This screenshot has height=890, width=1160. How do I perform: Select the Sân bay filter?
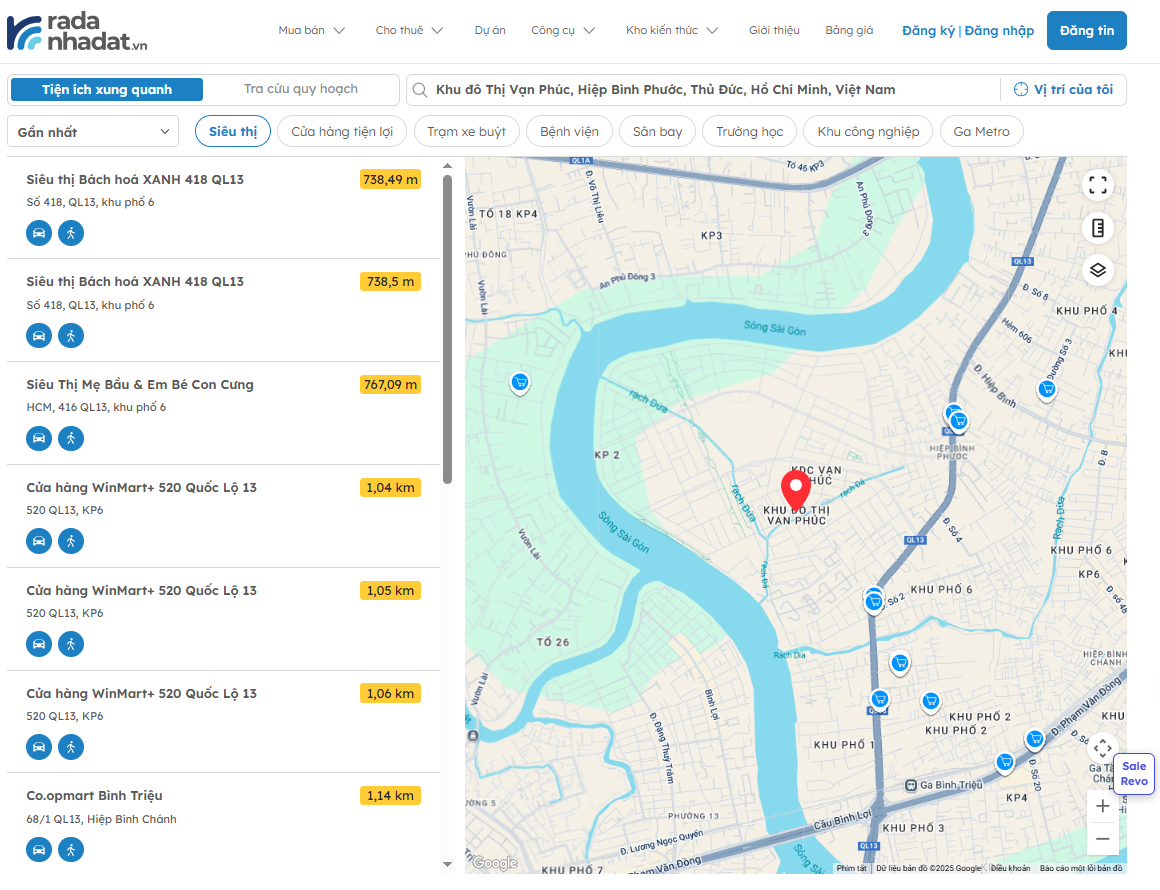pyautogui.click(x=658, y=132)
